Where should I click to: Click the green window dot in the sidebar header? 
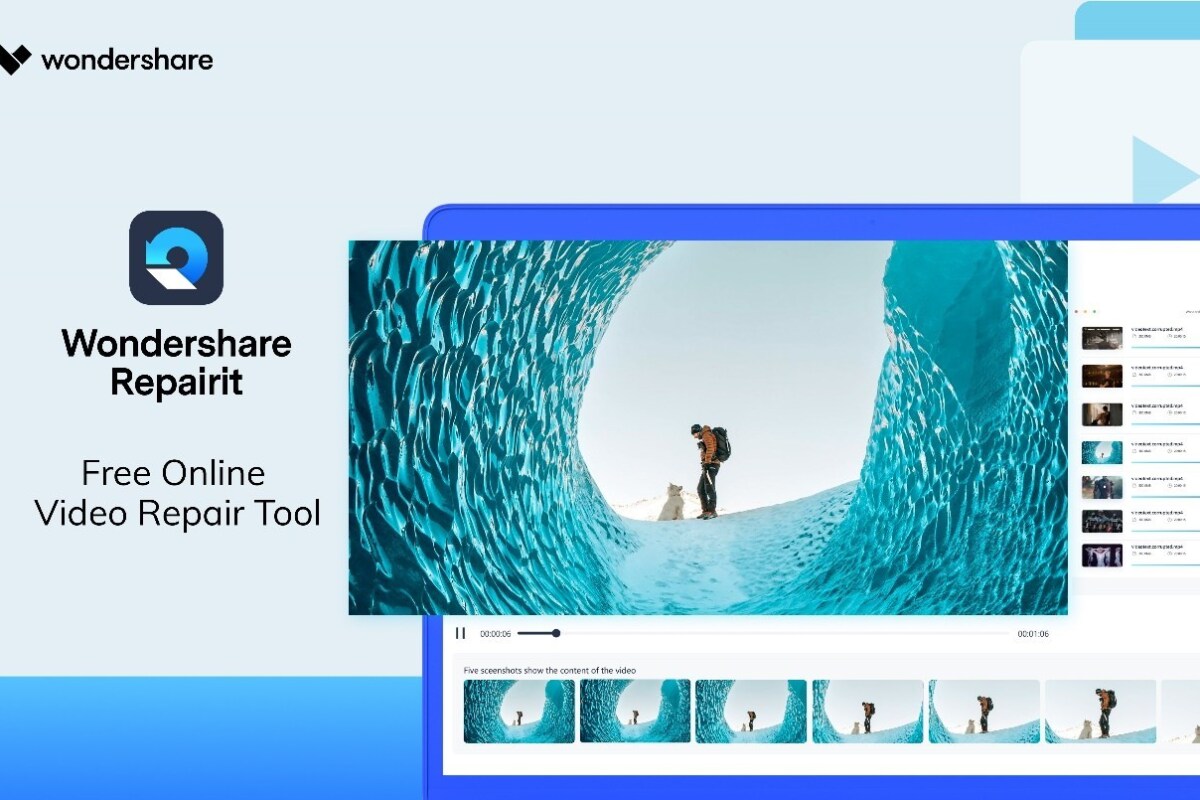(1094, 311)
